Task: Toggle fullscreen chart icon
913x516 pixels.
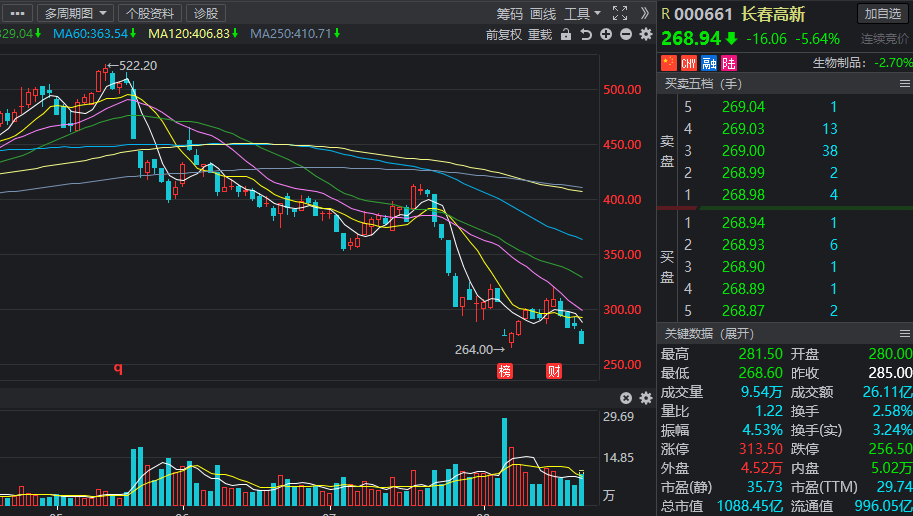Action: point(620,13)
